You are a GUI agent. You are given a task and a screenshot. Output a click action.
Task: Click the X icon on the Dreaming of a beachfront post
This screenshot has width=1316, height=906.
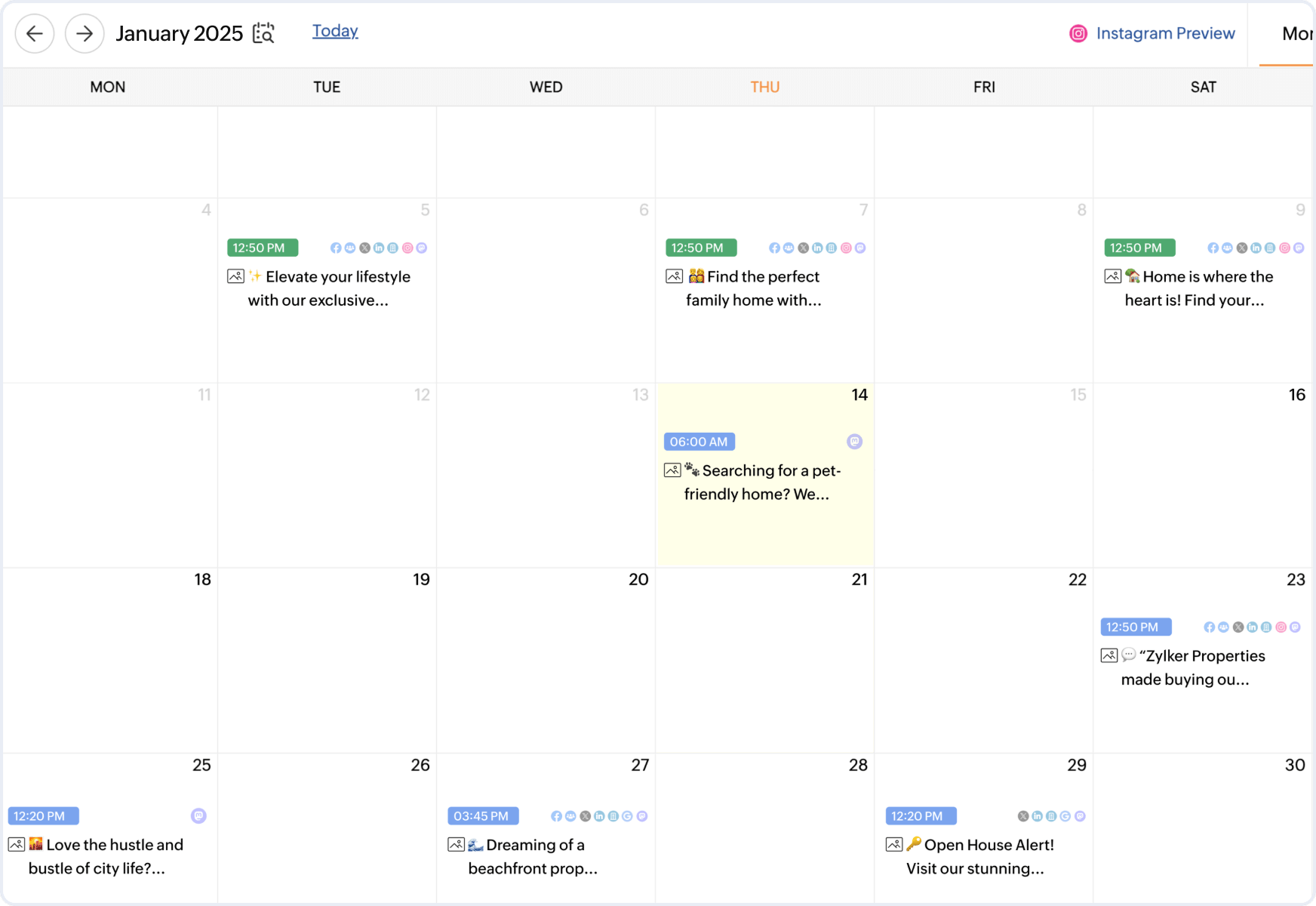pyautogui.click(x=585, y=816)
